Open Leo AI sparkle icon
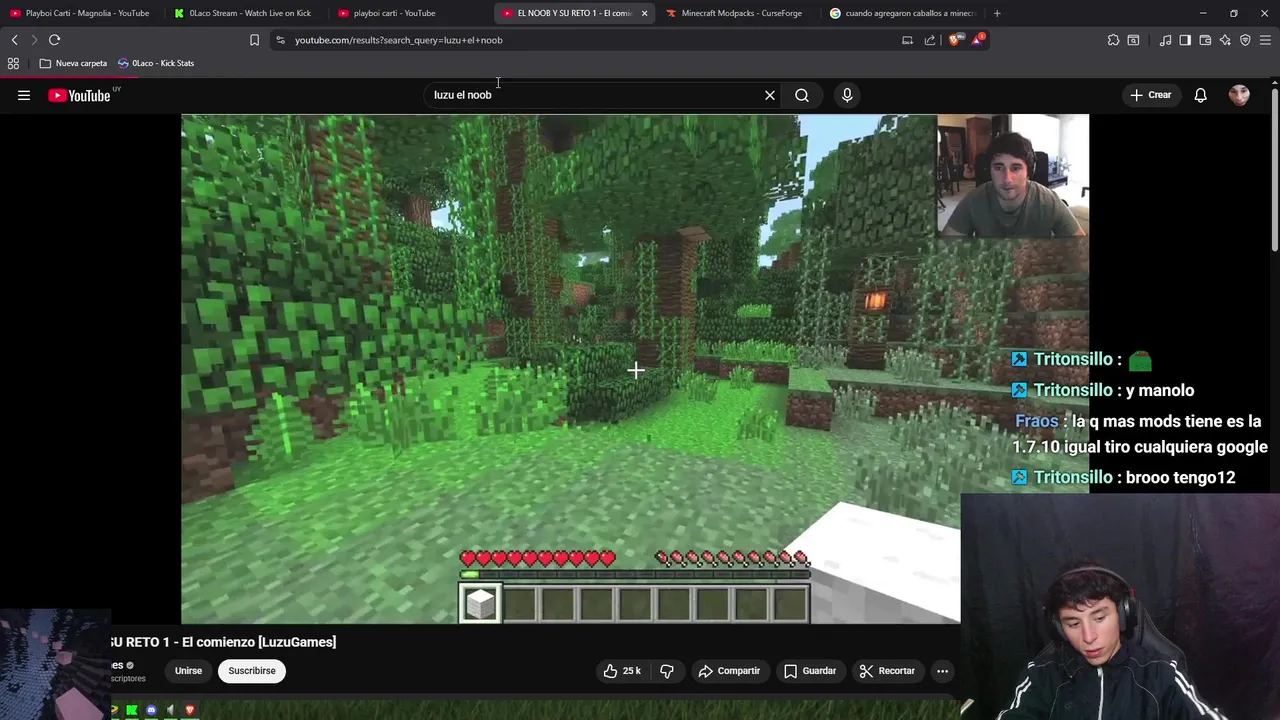The width and height of the screenshot is (1280, 720). [1225, 40]
